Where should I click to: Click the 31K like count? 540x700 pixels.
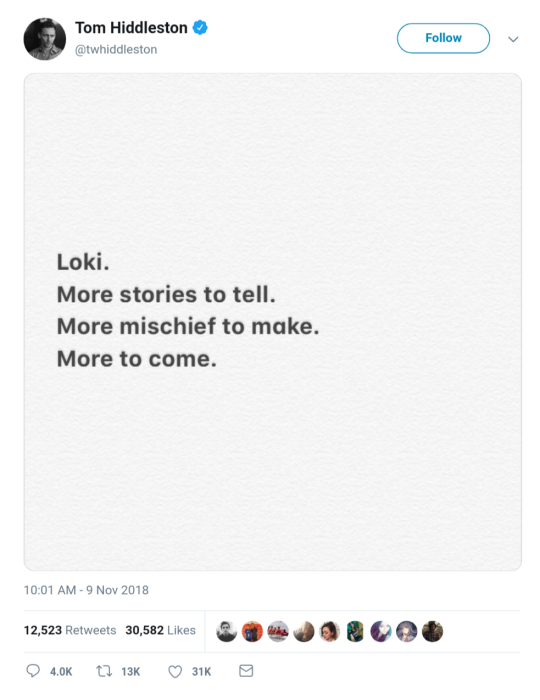(x=201, y=672)
